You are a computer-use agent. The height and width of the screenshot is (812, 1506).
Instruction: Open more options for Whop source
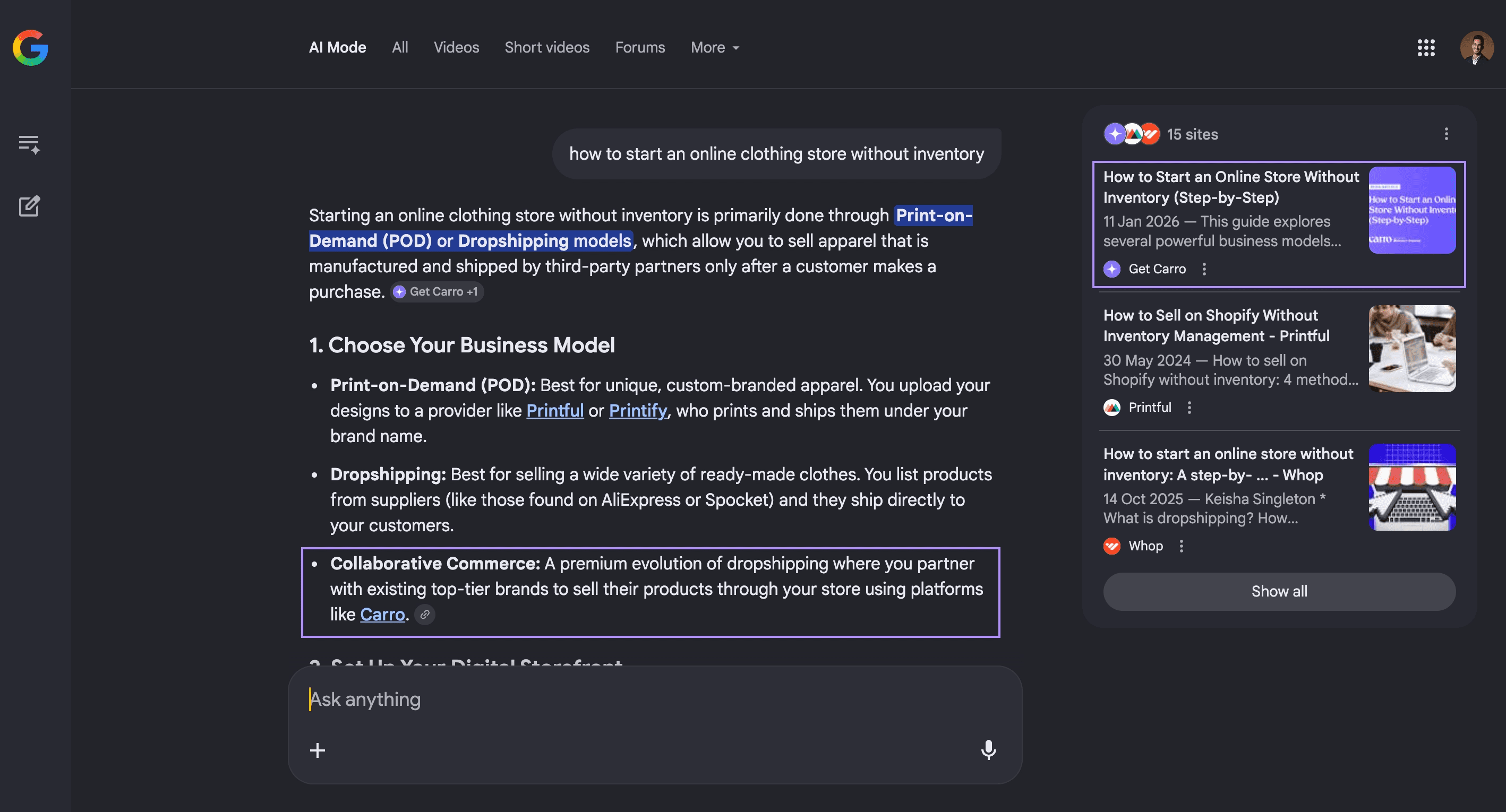(x=1182, y=546)
